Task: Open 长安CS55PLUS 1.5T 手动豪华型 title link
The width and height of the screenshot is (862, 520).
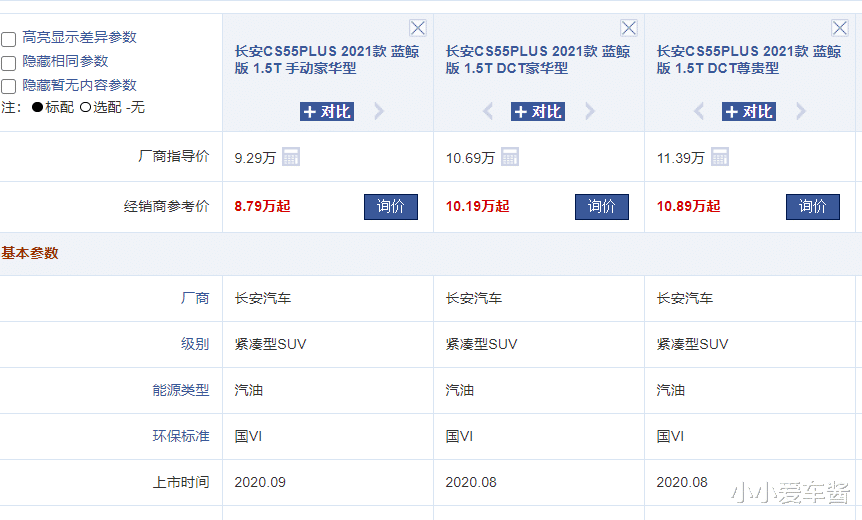Action: (x=327, y=60)
